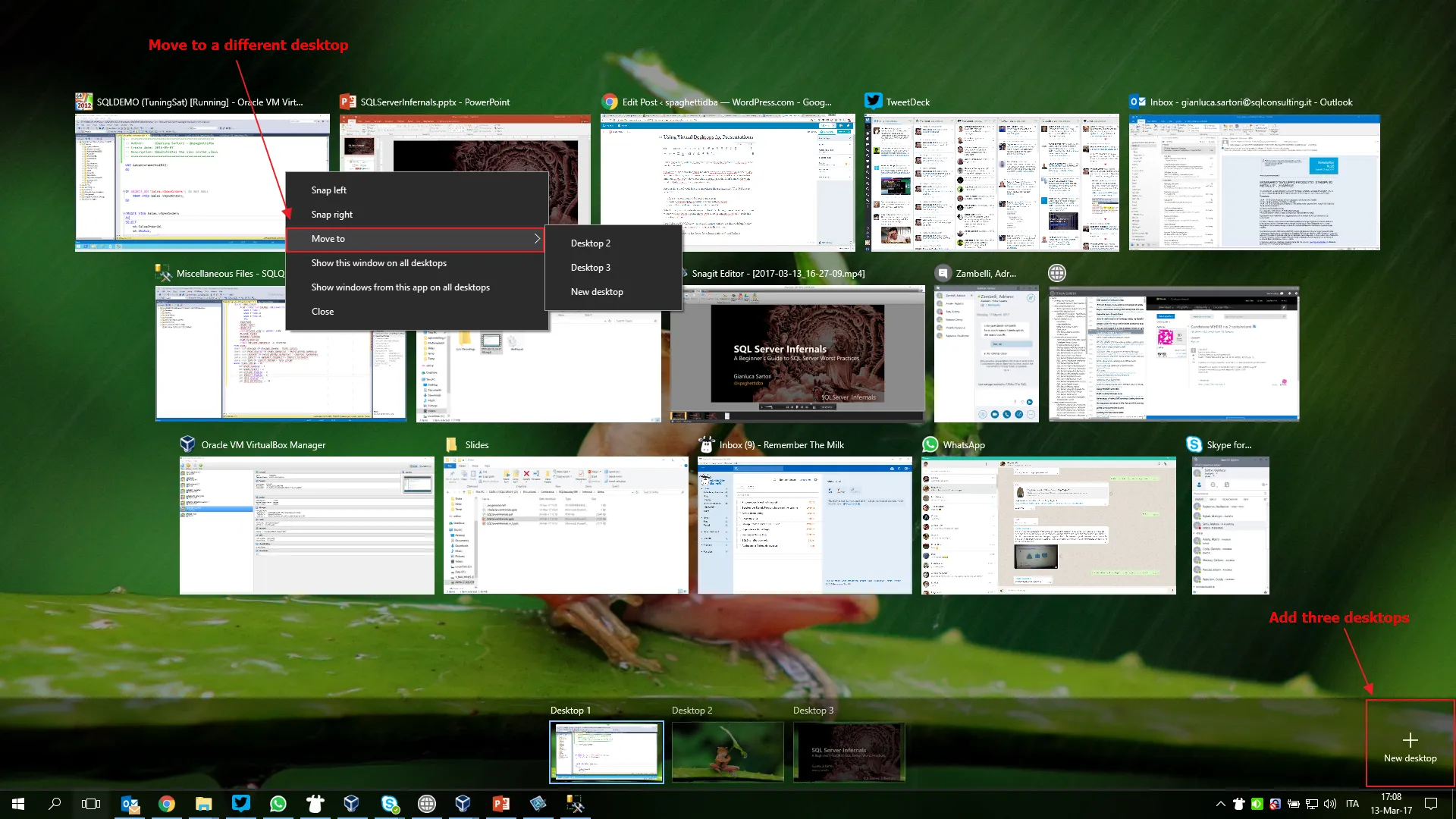Expand hidden icons with the tray chevron
This screenshot has height=819, width=1456.
[x=1220, y=804]
